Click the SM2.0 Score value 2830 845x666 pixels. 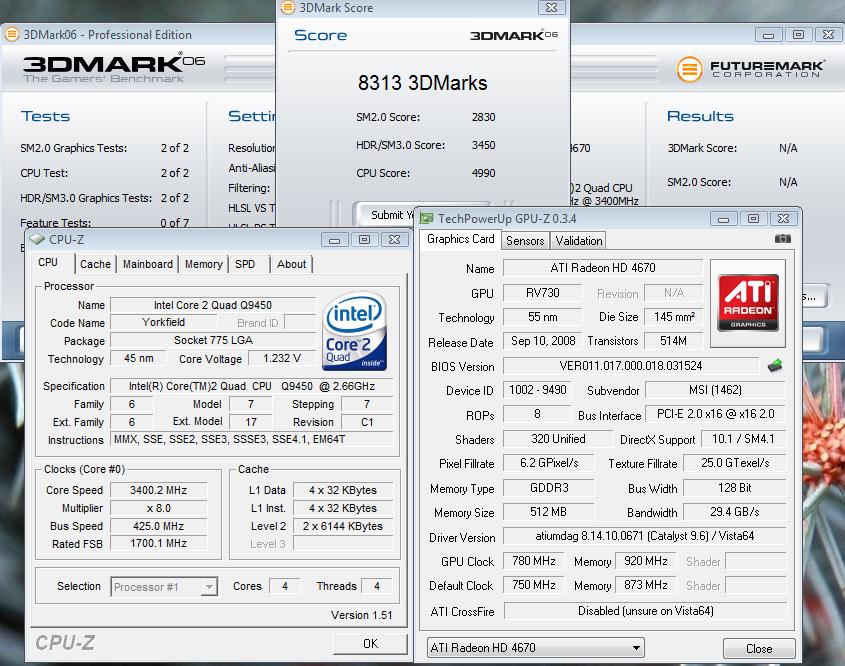point(483,117)
